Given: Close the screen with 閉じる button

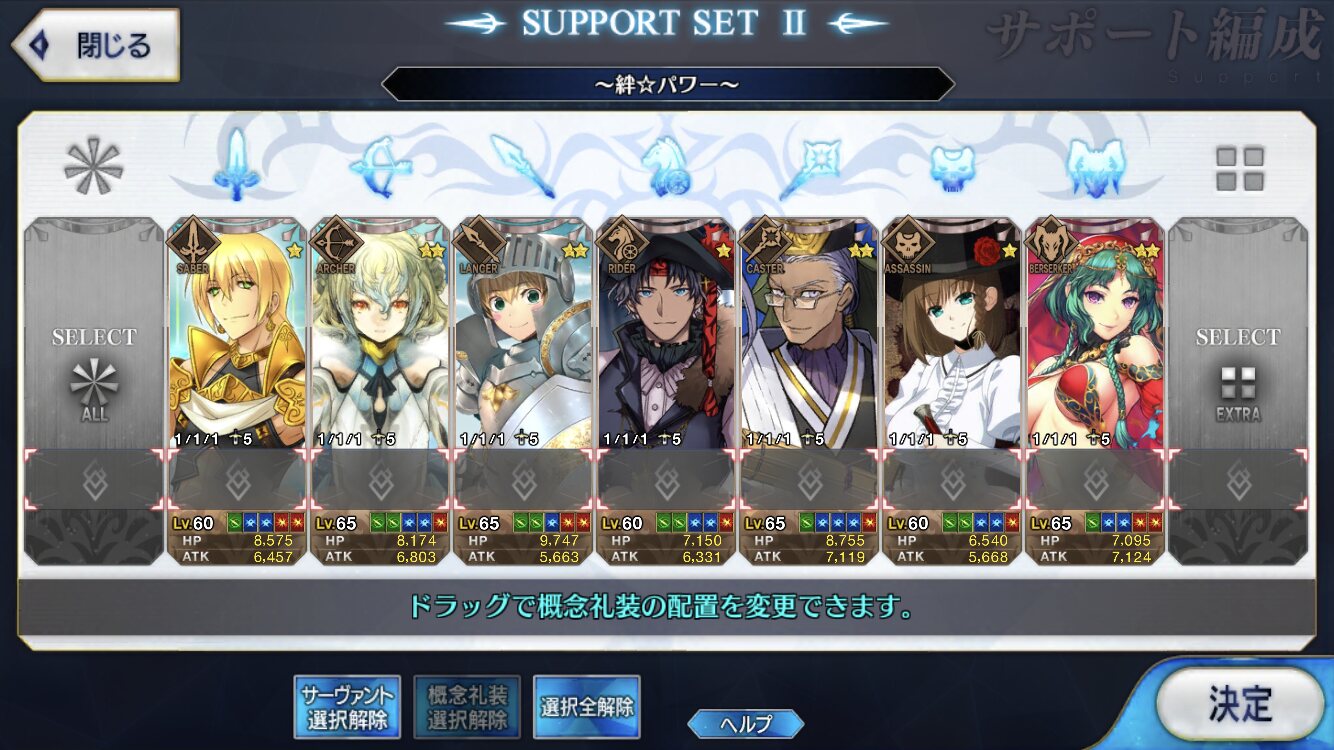Looking at the screenshot, I should [x=95, y=45].
